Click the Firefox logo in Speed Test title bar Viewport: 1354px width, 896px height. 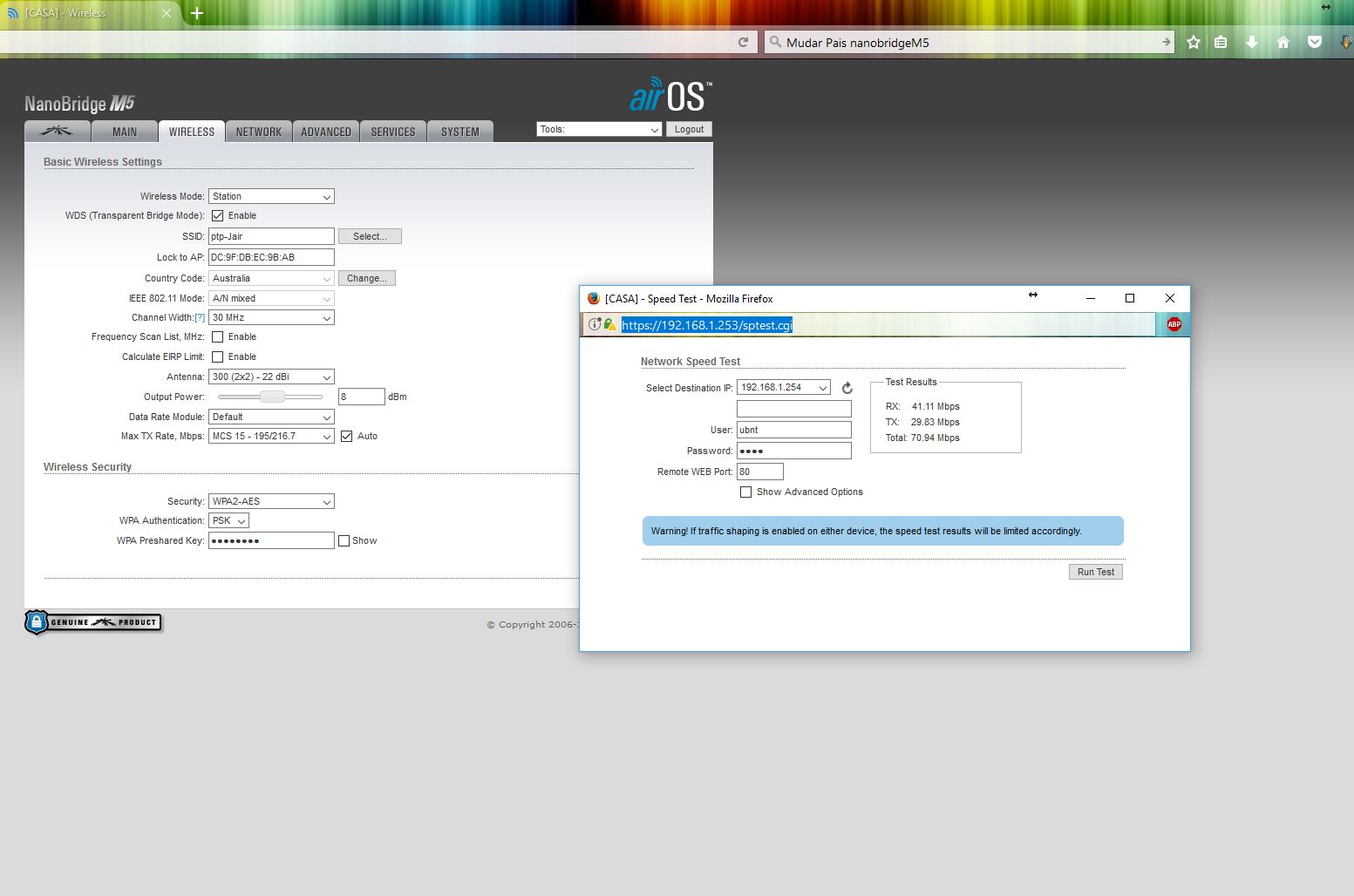[594, 298]
